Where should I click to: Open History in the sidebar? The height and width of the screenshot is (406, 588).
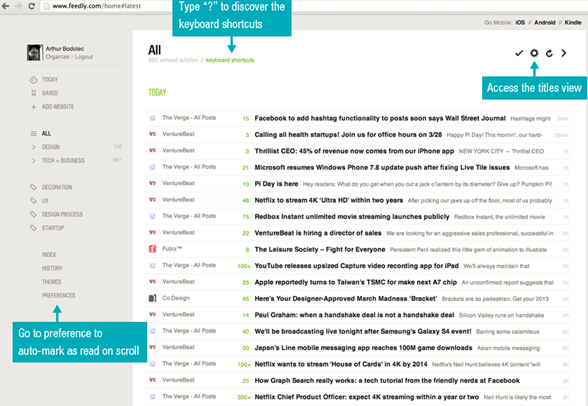[52, 268]
